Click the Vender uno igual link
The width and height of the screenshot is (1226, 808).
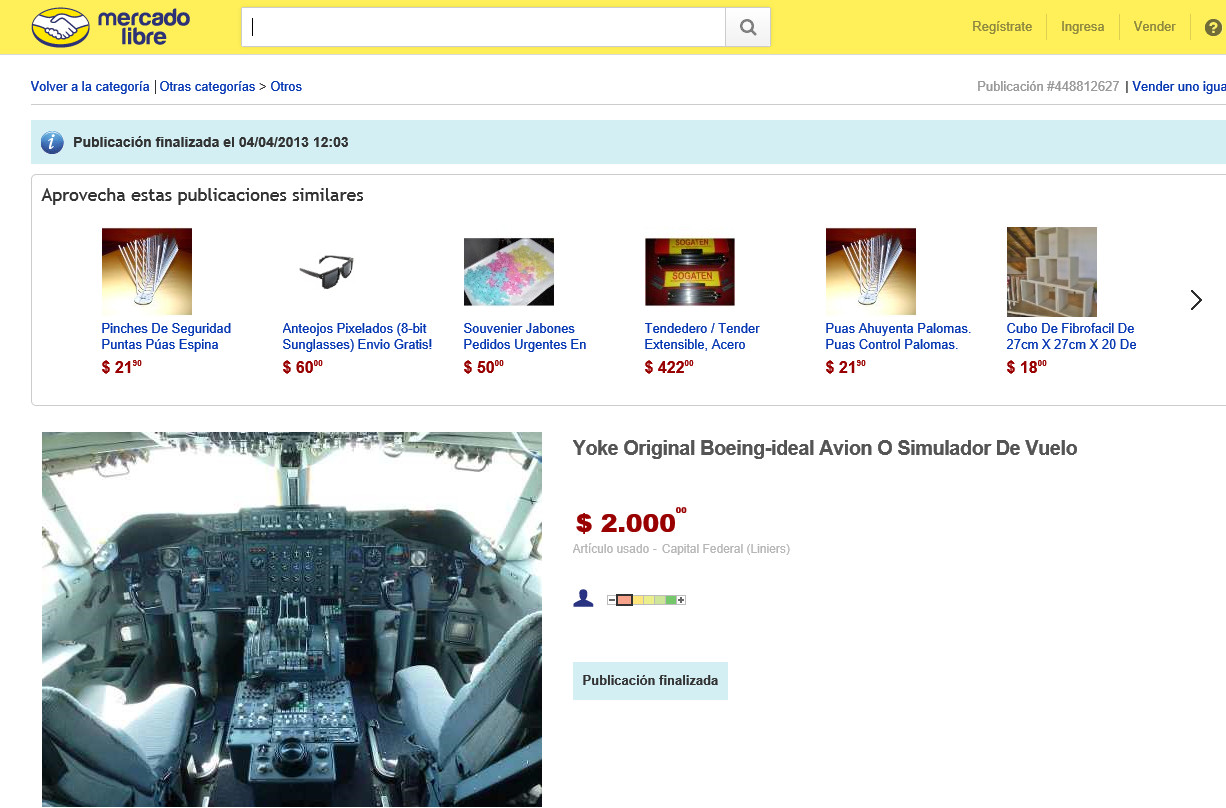(1179, 87)
